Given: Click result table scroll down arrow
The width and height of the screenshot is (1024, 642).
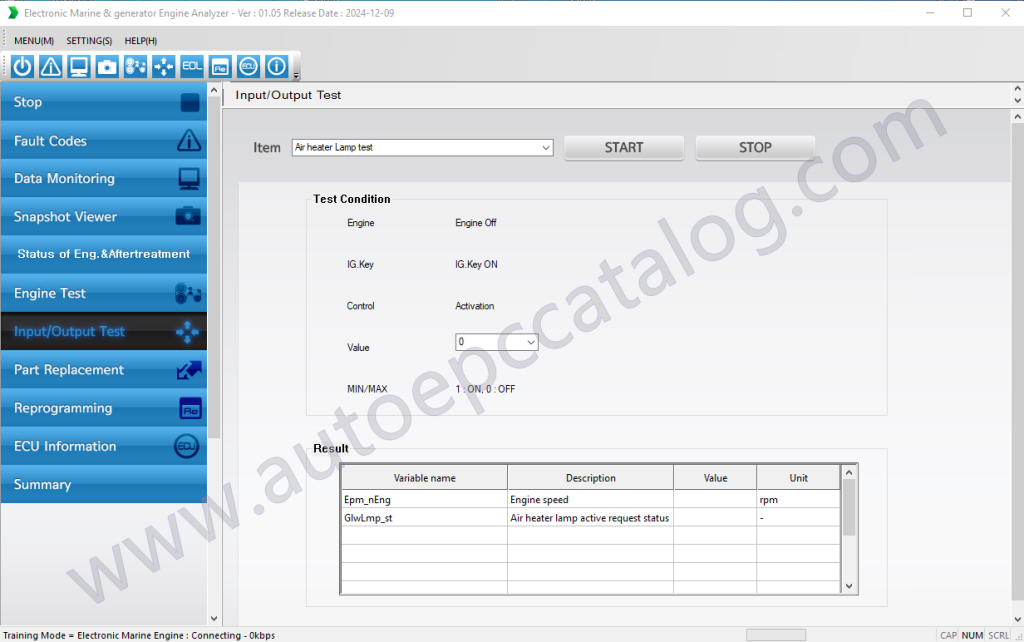Looking at the screenshot, I should 849,586.
